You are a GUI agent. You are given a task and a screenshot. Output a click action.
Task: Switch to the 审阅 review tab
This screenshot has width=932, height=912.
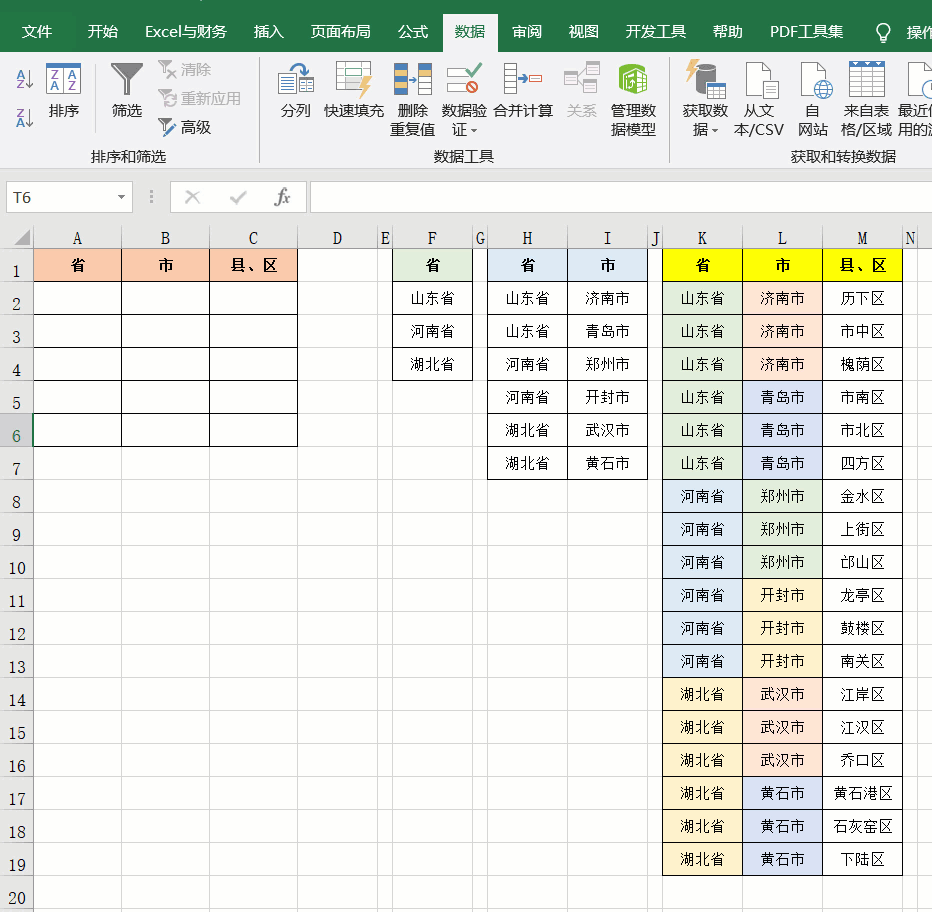point(527,32)
